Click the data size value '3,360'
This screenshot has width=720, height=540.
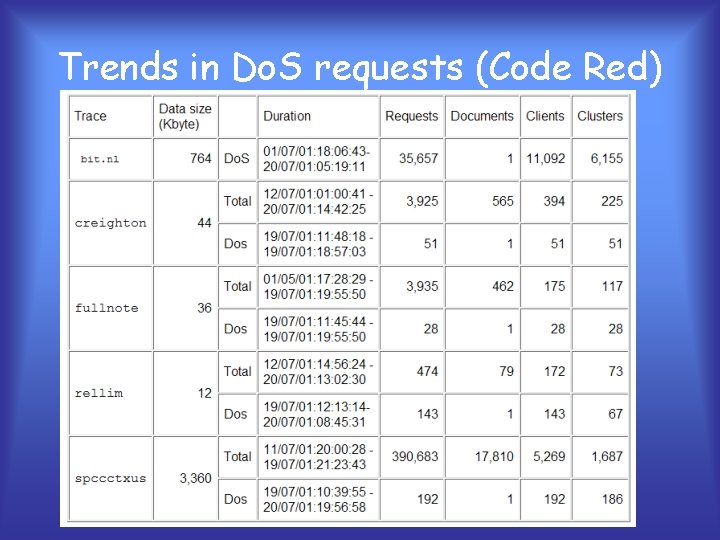[x=196, y=478]
